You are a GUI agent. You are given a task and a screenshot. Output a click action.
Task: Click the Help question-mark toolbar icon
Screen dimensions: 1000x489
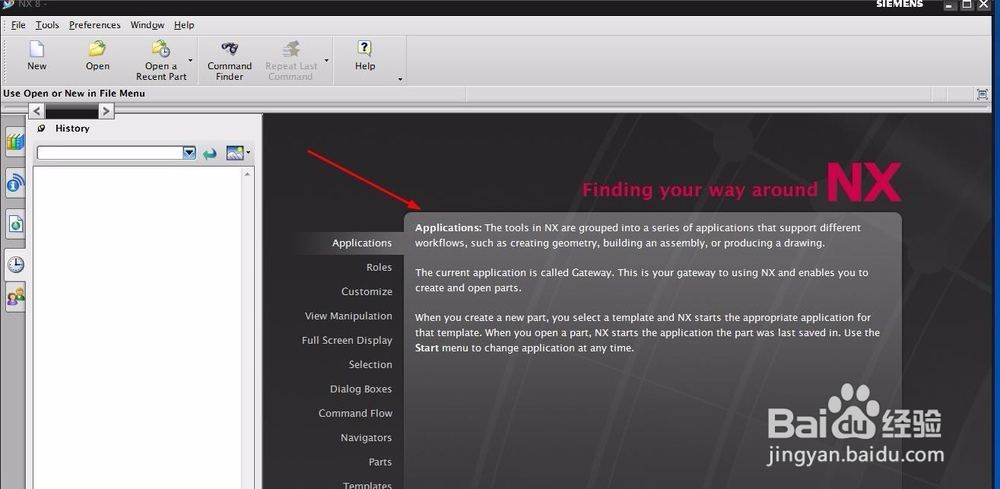(365, 49)
